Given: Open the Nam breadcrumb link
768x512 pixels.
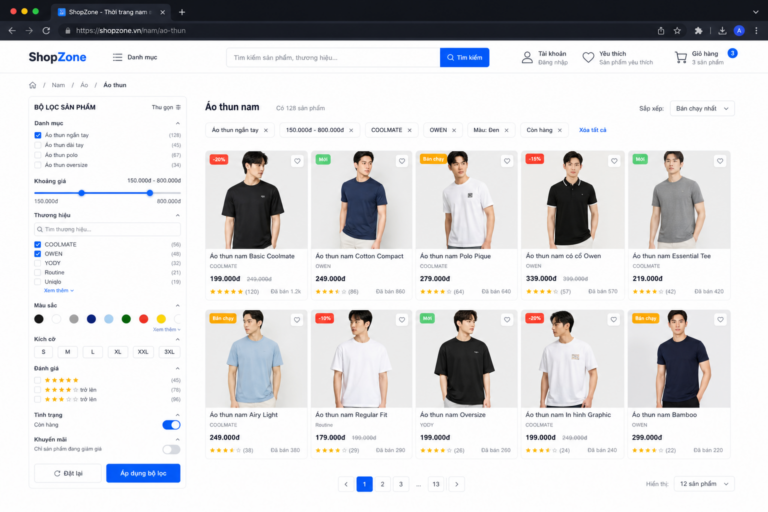Looking at the screenshot, I should tap(58, 85).
